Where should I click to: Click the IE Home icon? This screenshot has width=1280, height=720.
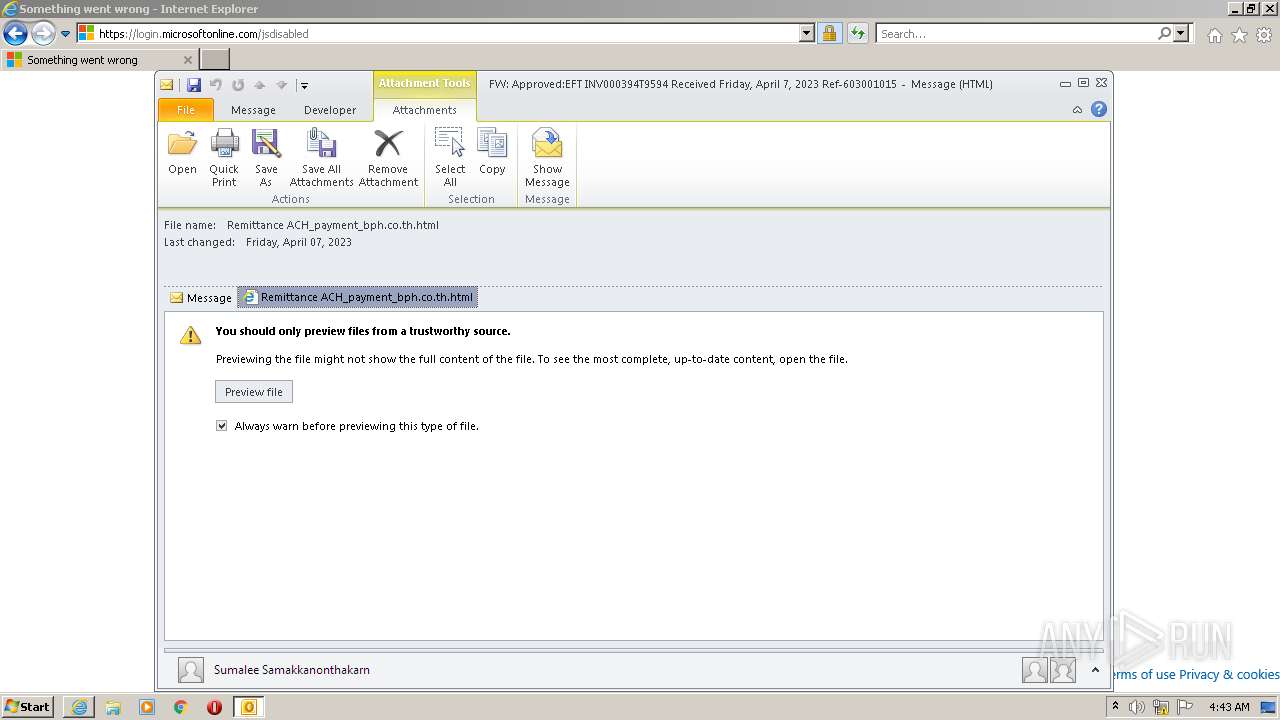pos(1214,35)
